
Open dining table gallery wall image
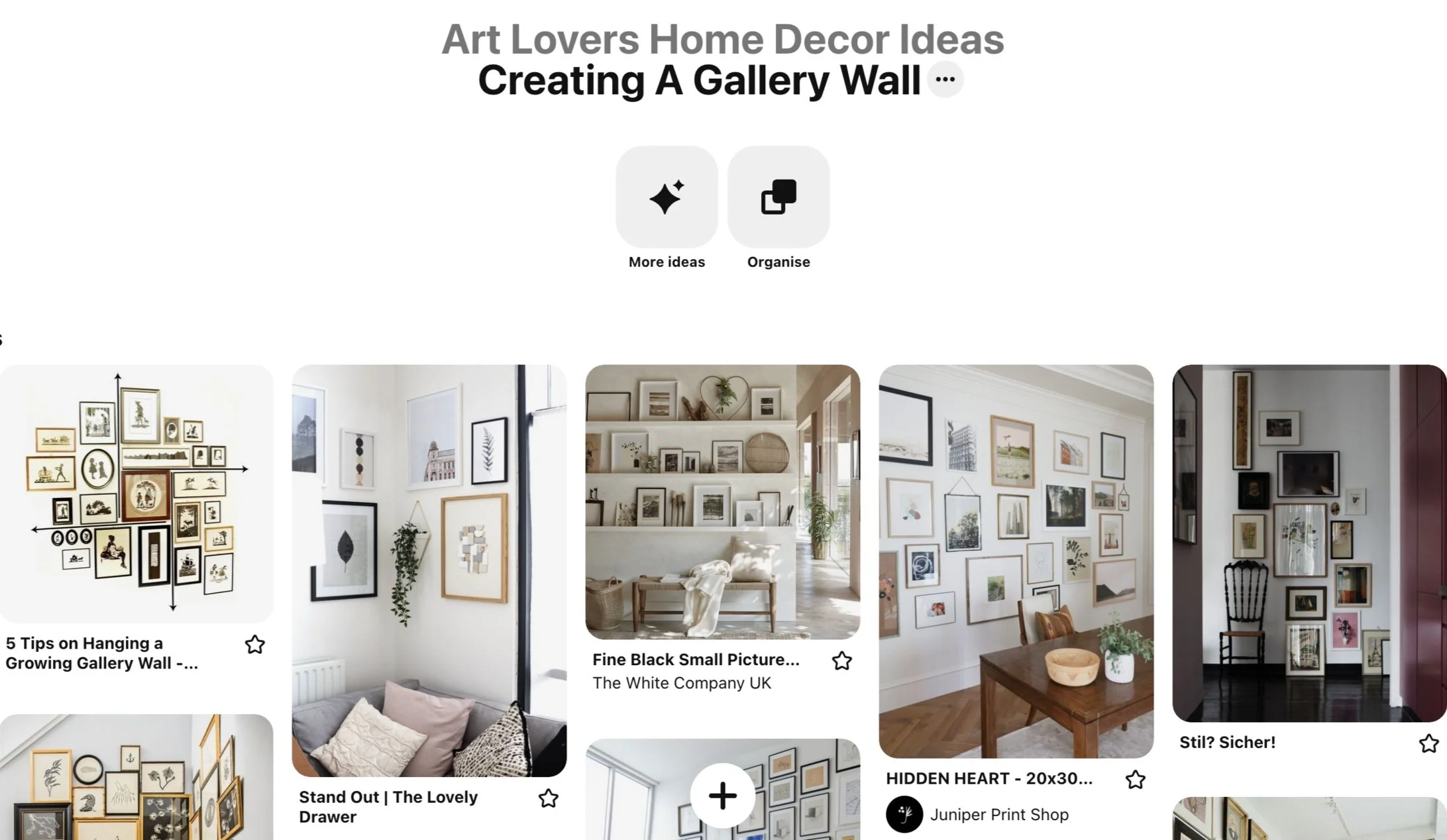[1016, 561]
